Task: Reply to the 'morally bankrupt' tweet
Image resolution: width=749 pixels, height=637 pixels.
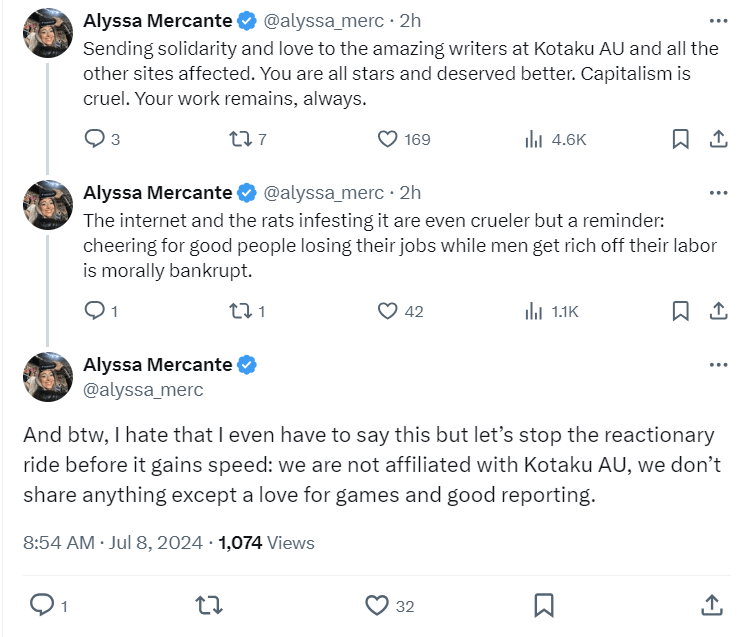Action: pos(94,311)
